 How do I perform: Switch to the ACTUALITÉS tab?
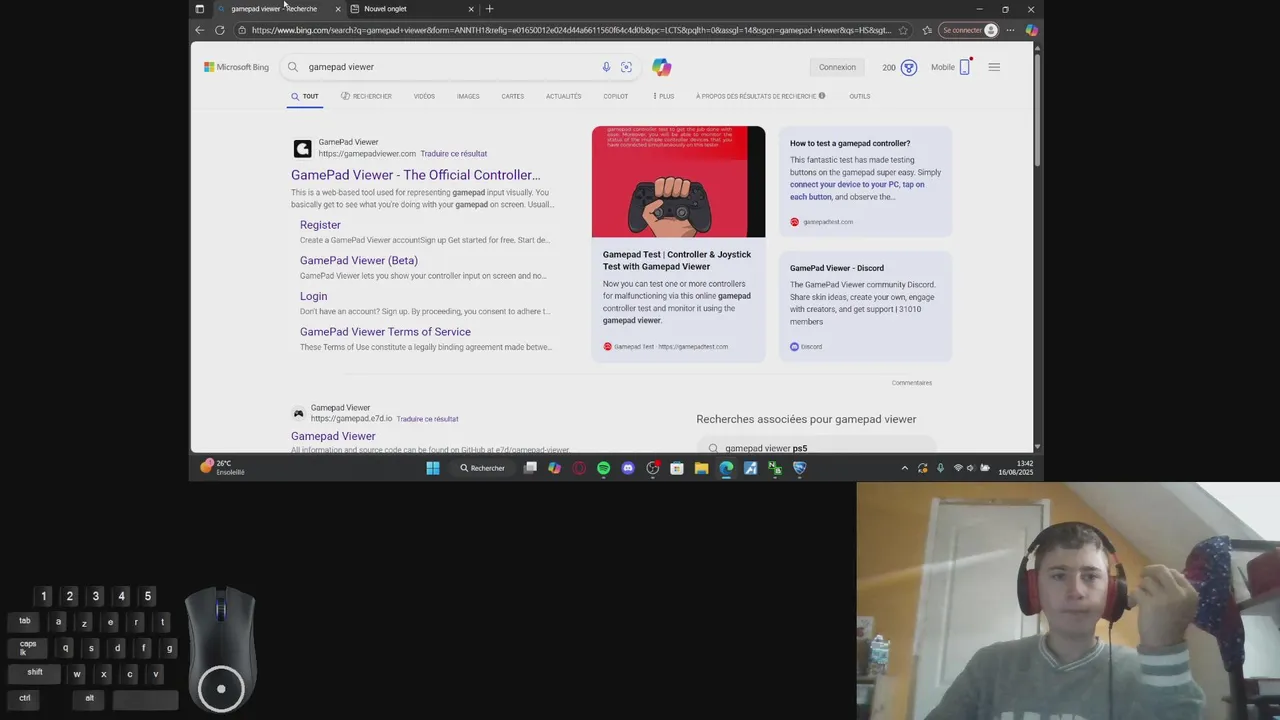tap(563, 96)
